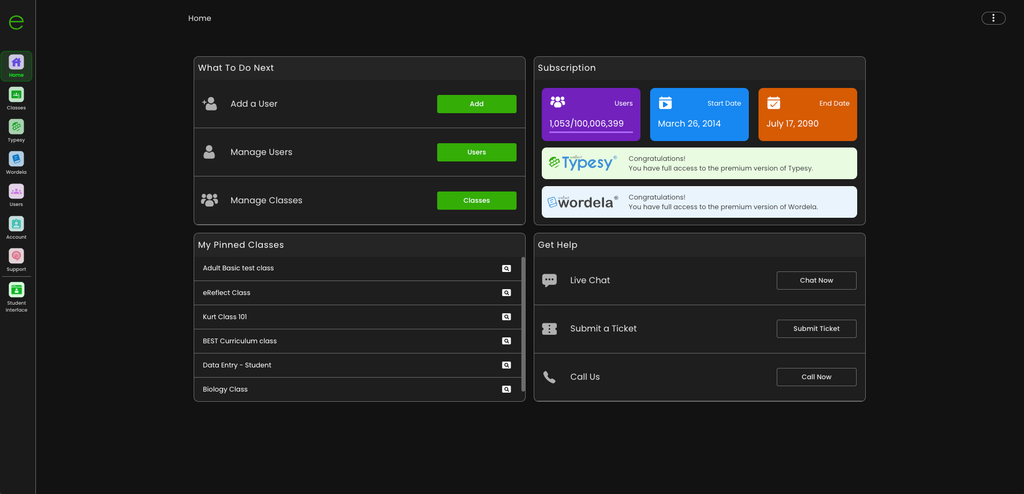Screen dimensions: 1024x494
Task: Open Typesy in sidebar
Action: [x=16, y=131]
